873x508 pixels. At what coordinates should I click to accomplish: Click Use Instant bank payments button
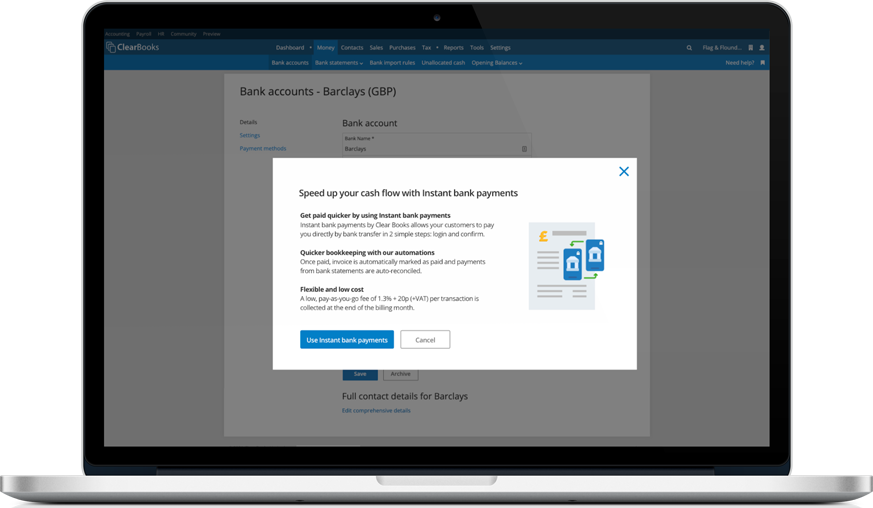347,340
